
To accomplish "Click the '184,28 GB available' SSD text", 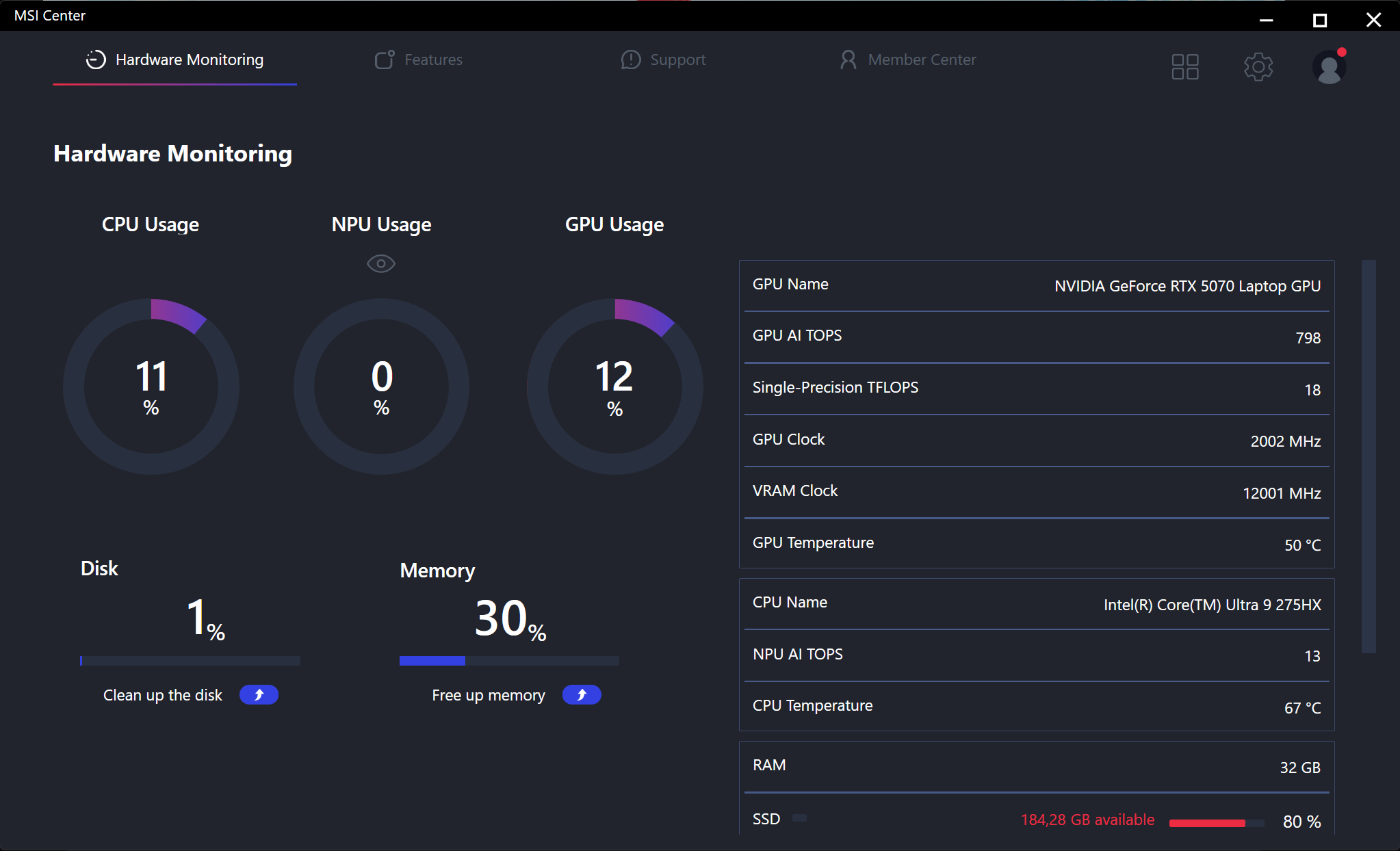I will [1088, 820].
